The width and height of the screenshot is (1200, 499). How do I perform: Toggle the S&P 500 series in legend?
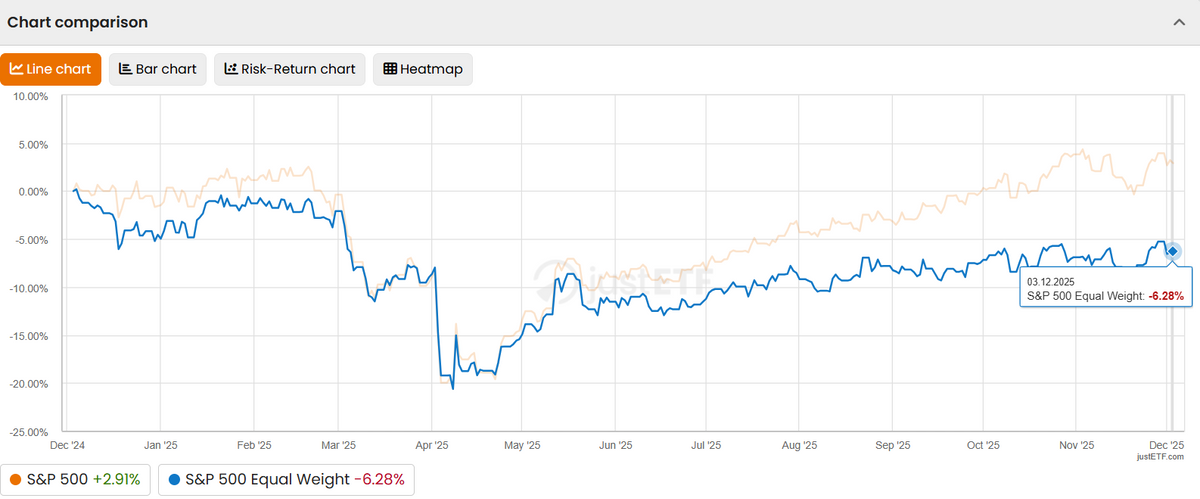pyautogui.click(x=74, y=480)
